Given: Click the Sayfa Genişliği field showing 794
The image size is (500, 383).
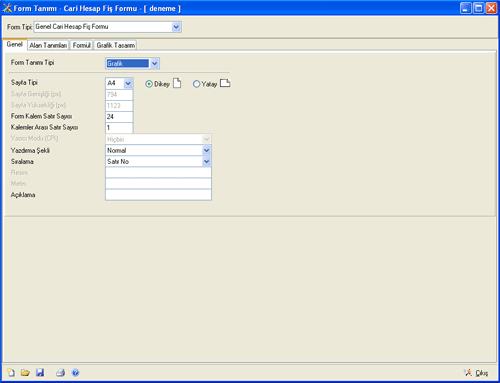Looking at the screenshot, I should pyautogui.click(x=119, y=95).
